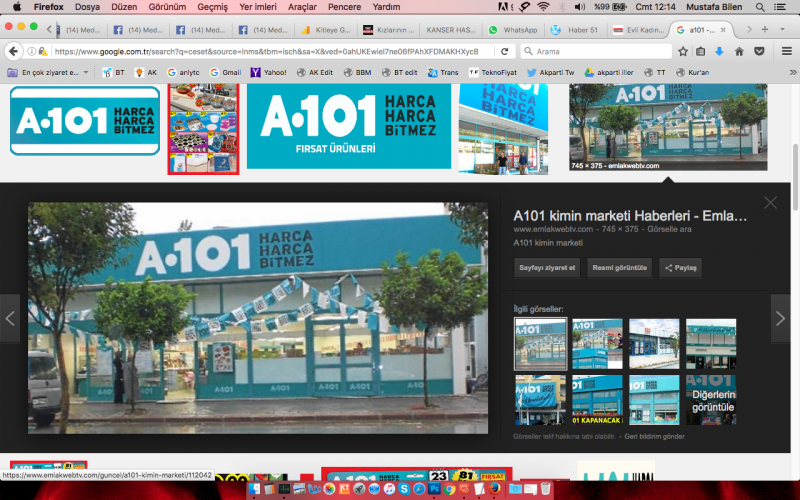Viewport: 800px width, 500px height.
Task: Show next image with right arrow
Action: 780,318
